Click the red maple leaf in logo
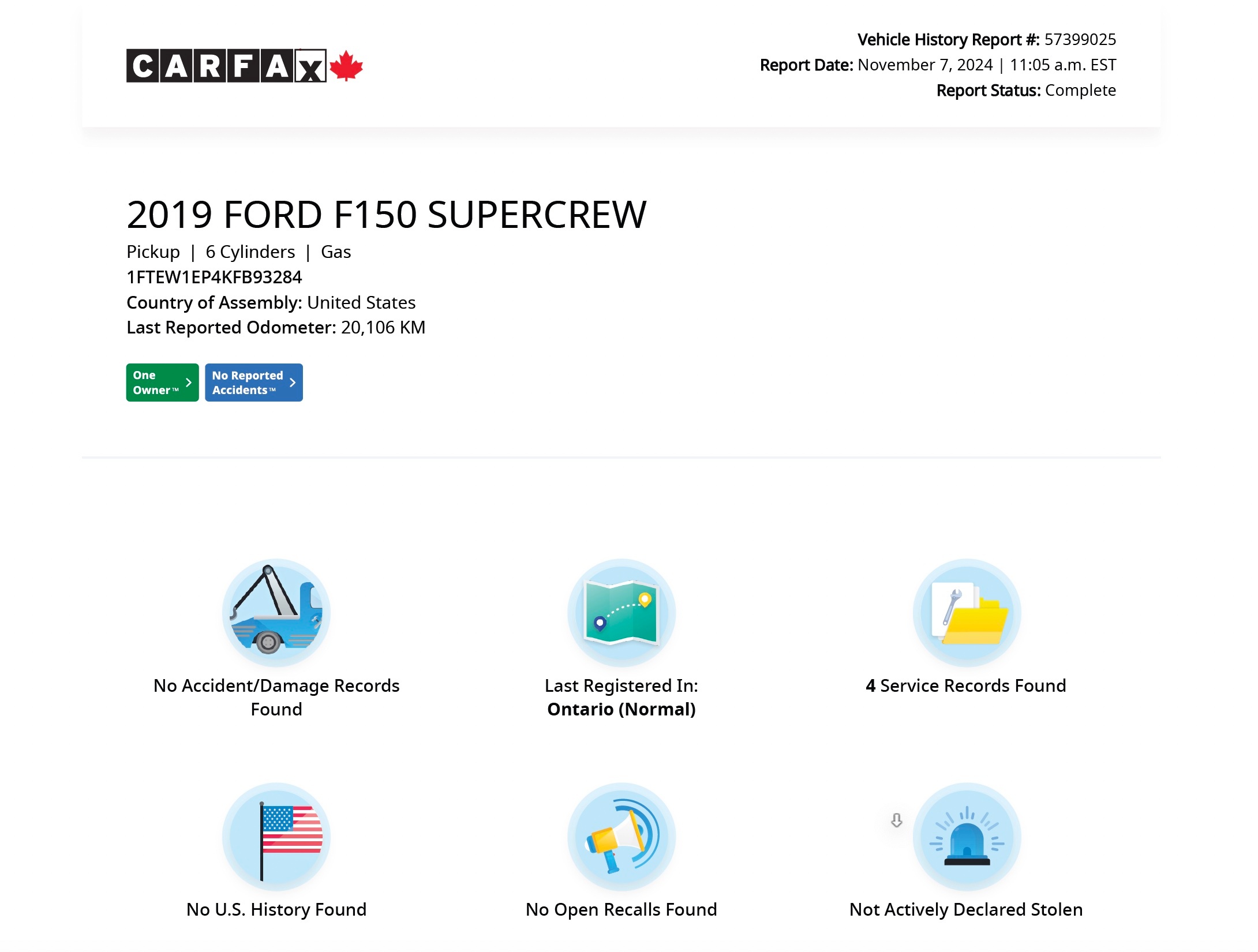This screenshot has height=952, width=1258. click(346, 66)
